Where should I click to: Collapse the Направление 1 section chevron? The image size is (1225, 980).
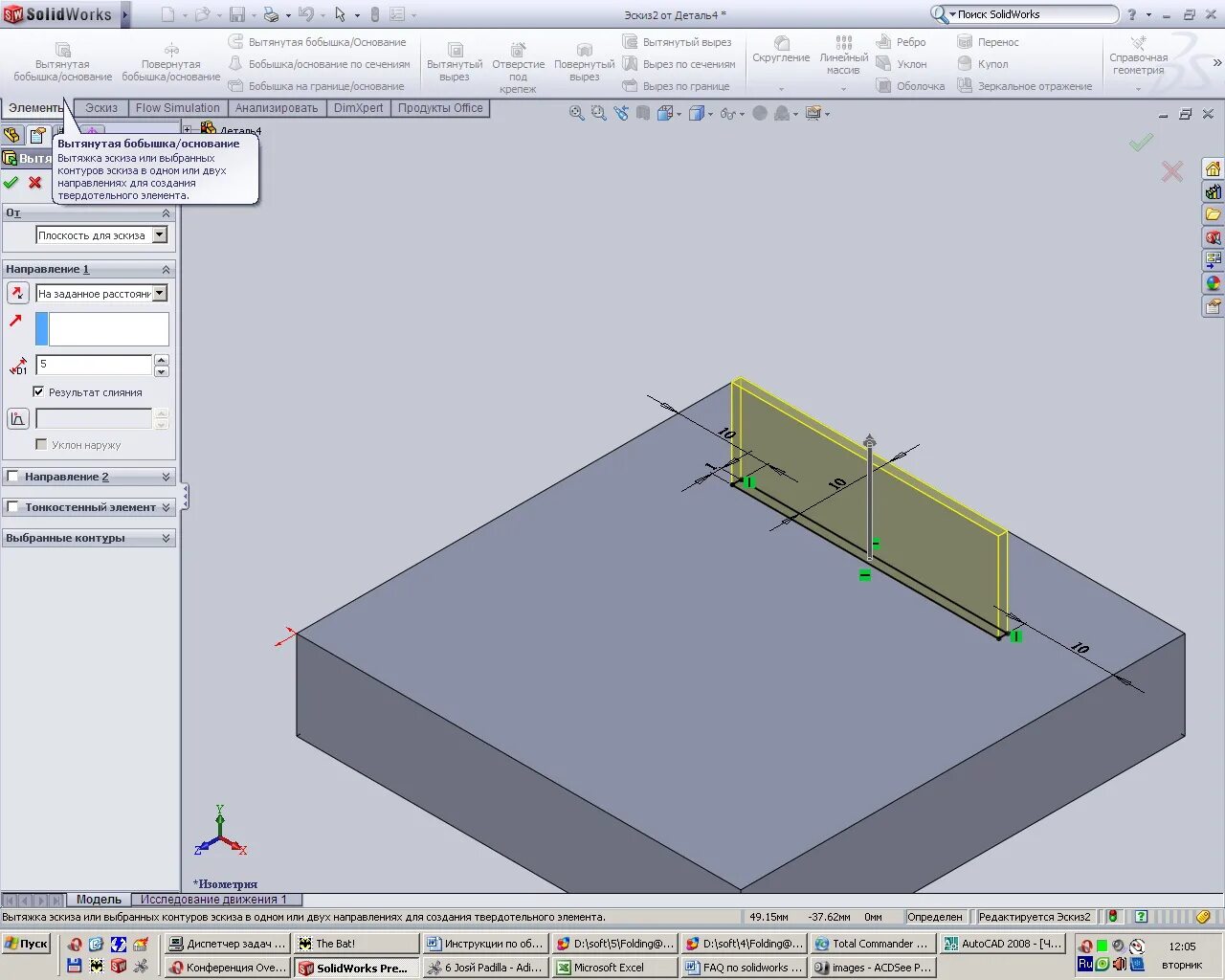point(166,270)
